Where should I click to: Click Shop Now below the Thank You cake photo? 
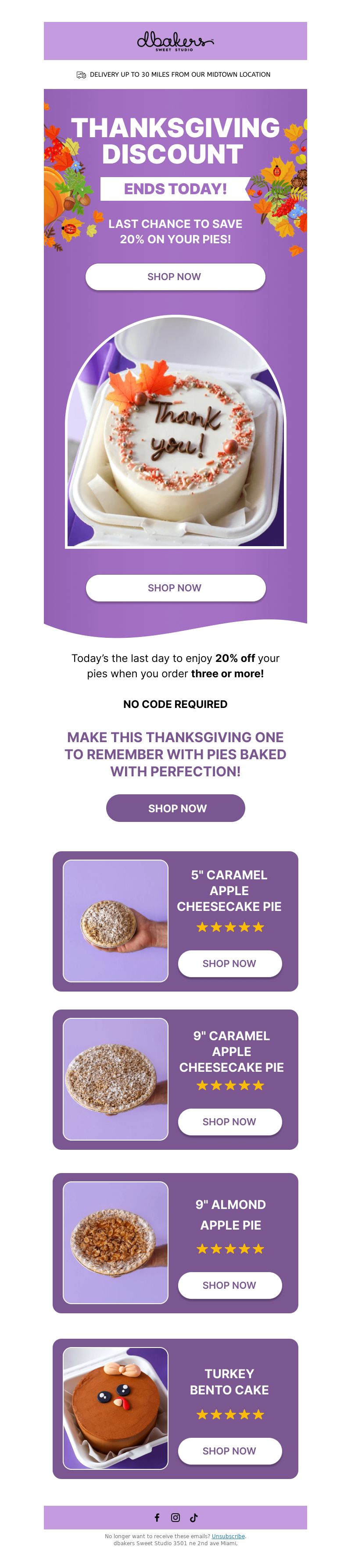point(175,588)
